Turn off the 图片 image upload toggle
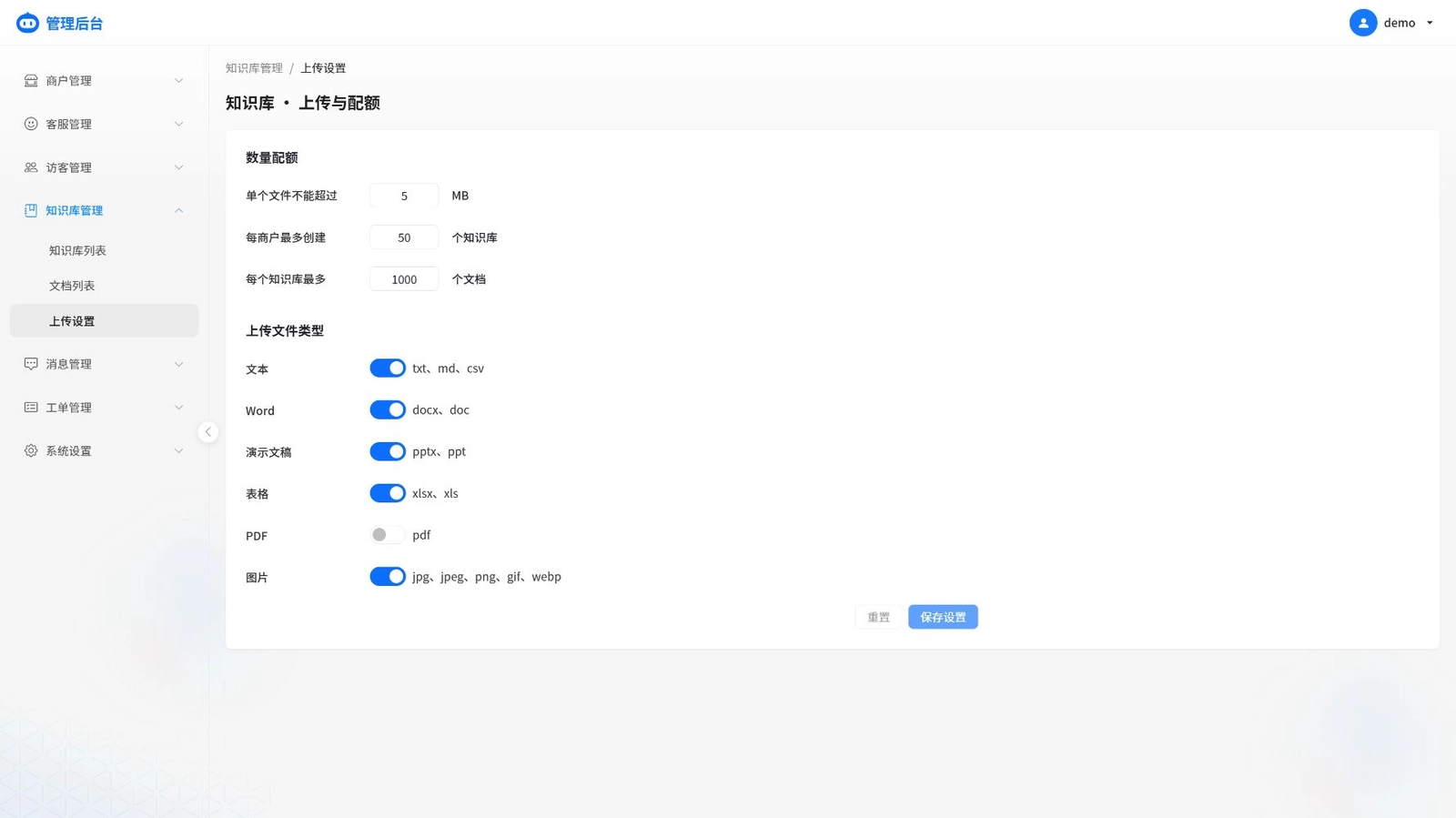This screenshot has width=1456, height=818. 388,577
